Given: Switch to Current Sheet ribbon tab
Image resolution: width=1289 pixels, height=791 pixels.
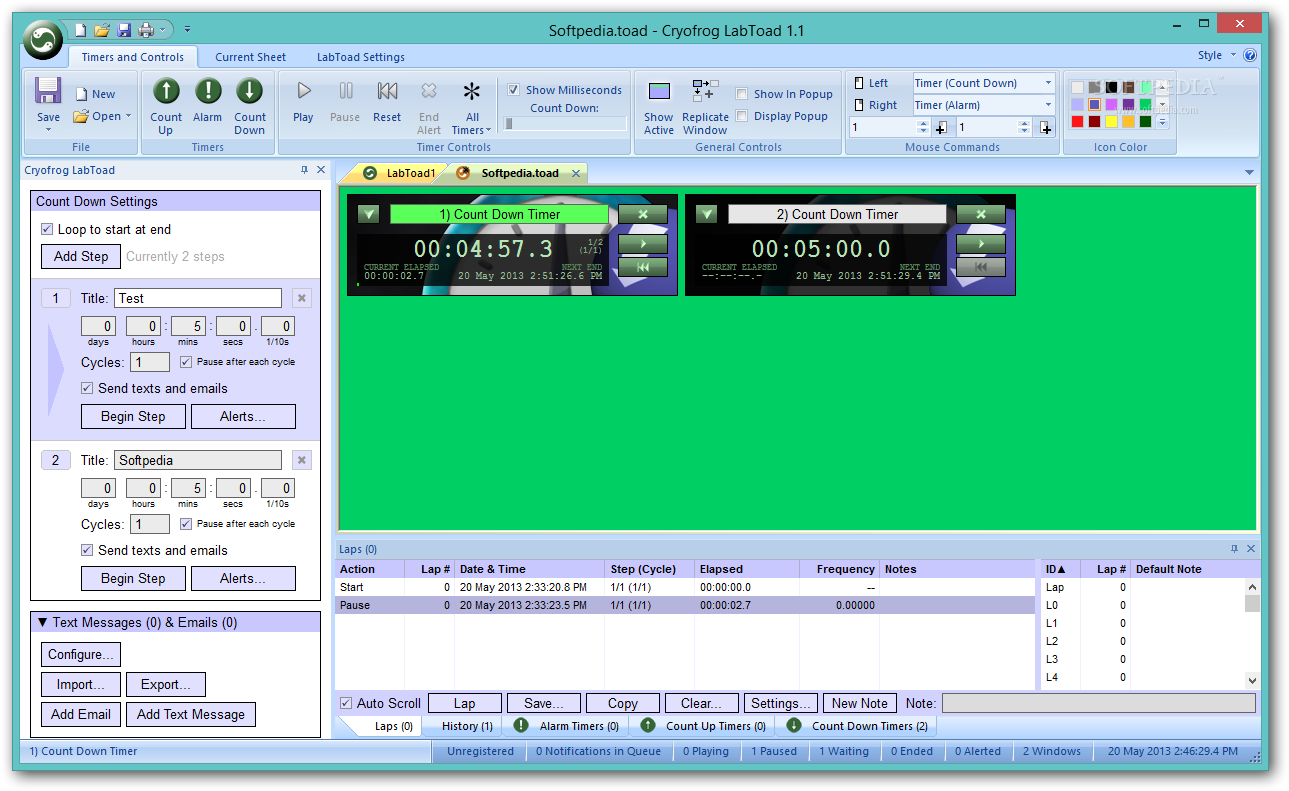Looking at the screenshot, I should (x=250, y=57).
